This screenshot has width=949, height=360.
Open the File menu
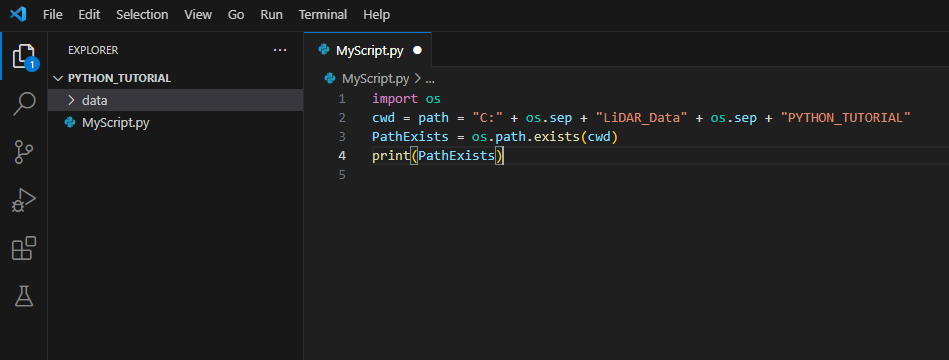[x=53, y=15]
